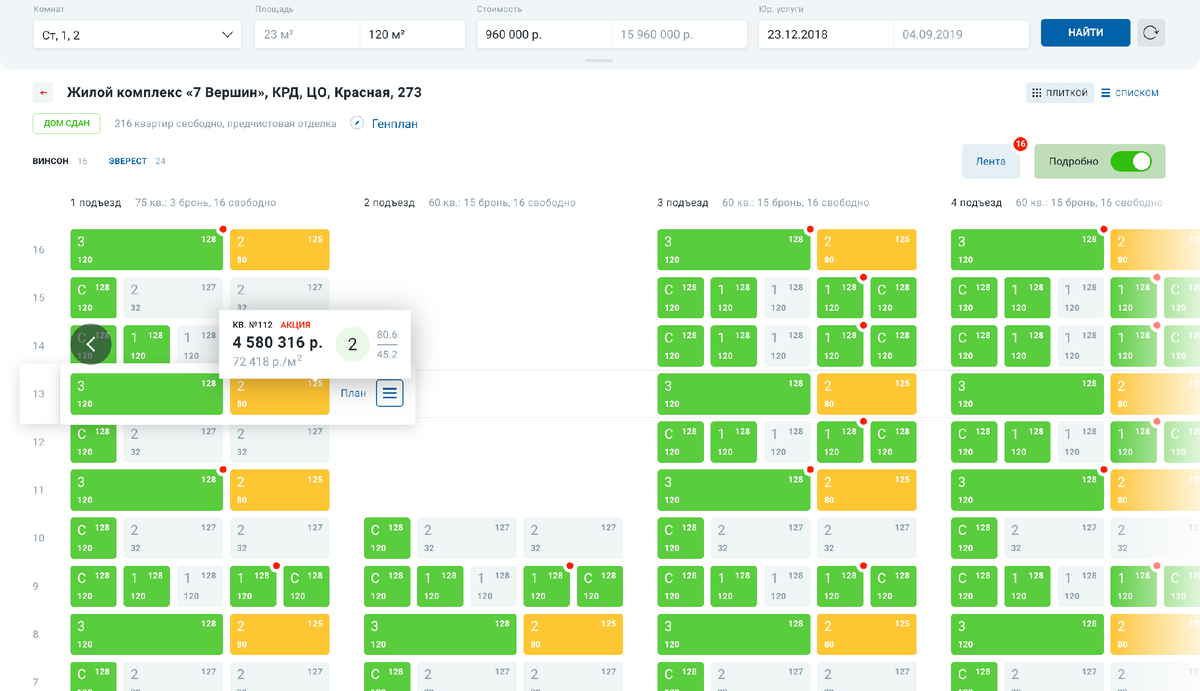Screen dimensions: 1200x691
Task: Click the maximum area field 120 м²
Action: [412, 34]
